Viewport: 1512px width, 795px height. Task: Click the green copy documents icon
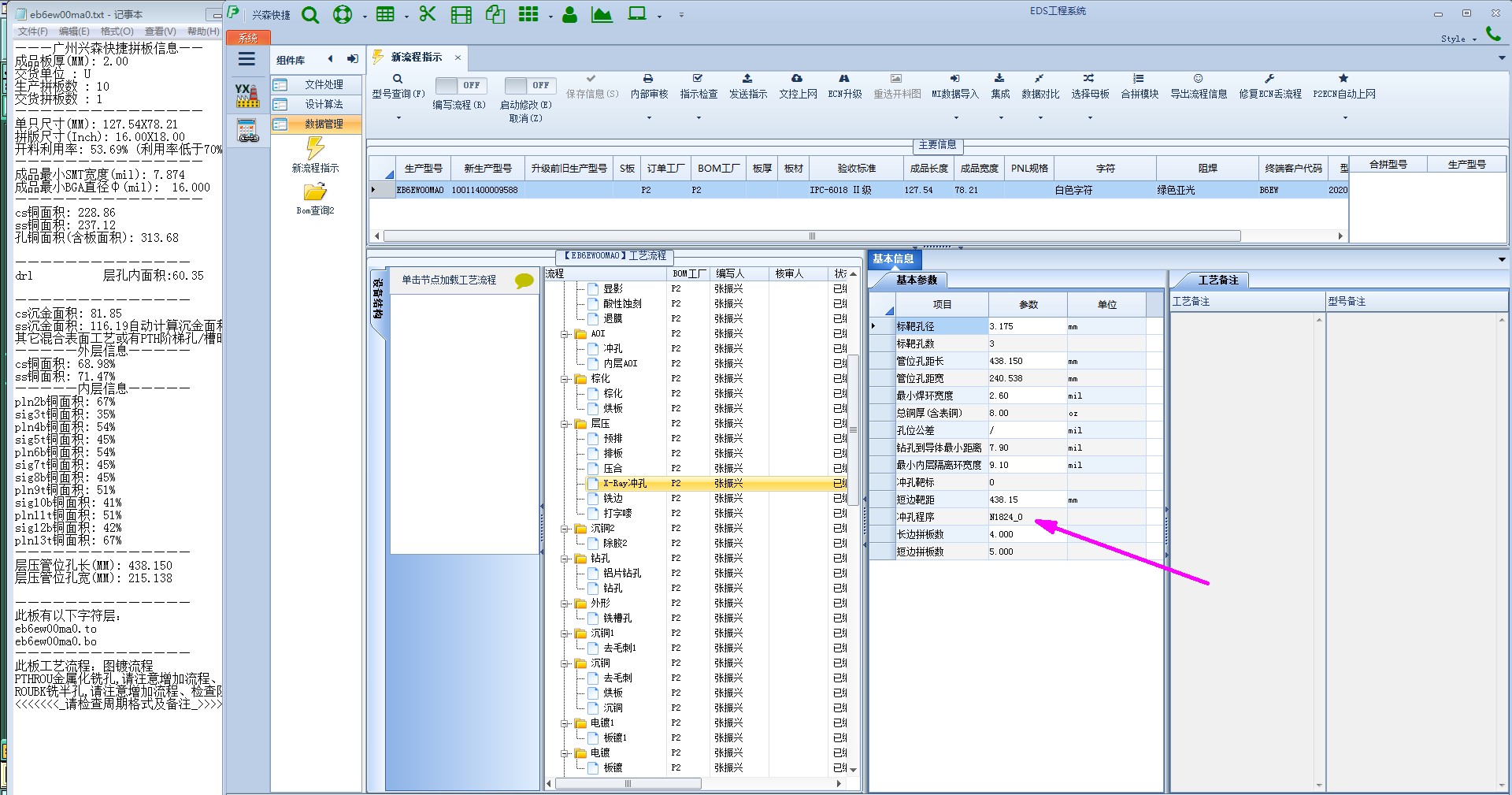click(x=495, y=14)
